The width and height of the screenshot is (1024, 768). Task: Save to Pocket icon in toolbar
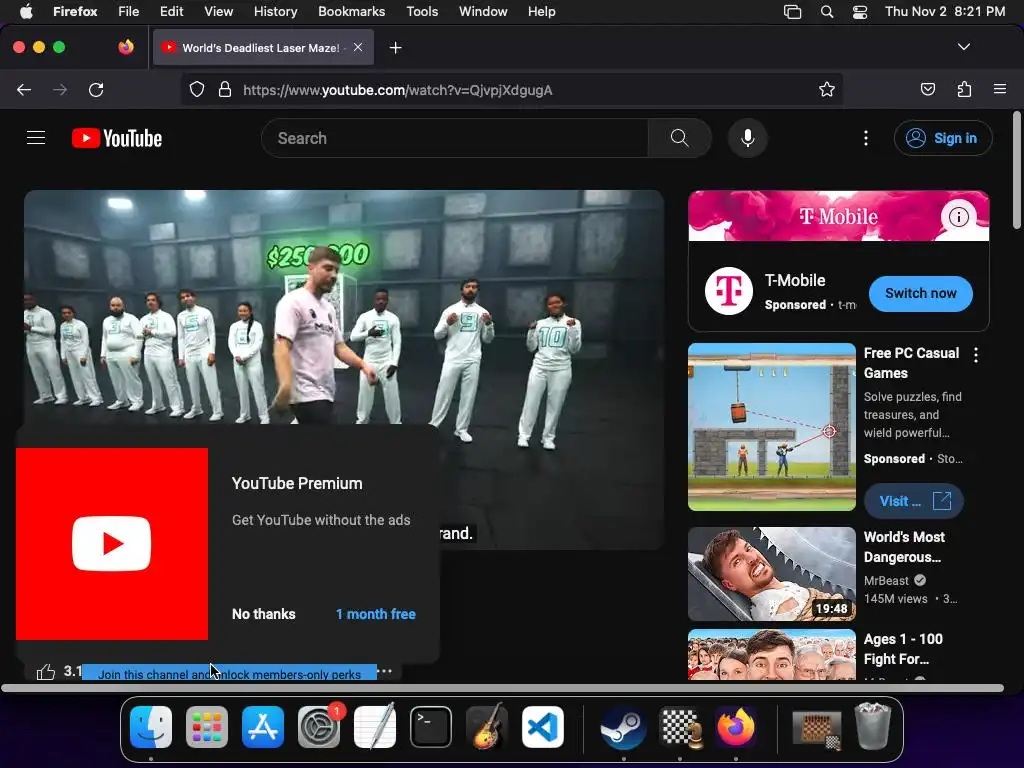pos(928,89)
